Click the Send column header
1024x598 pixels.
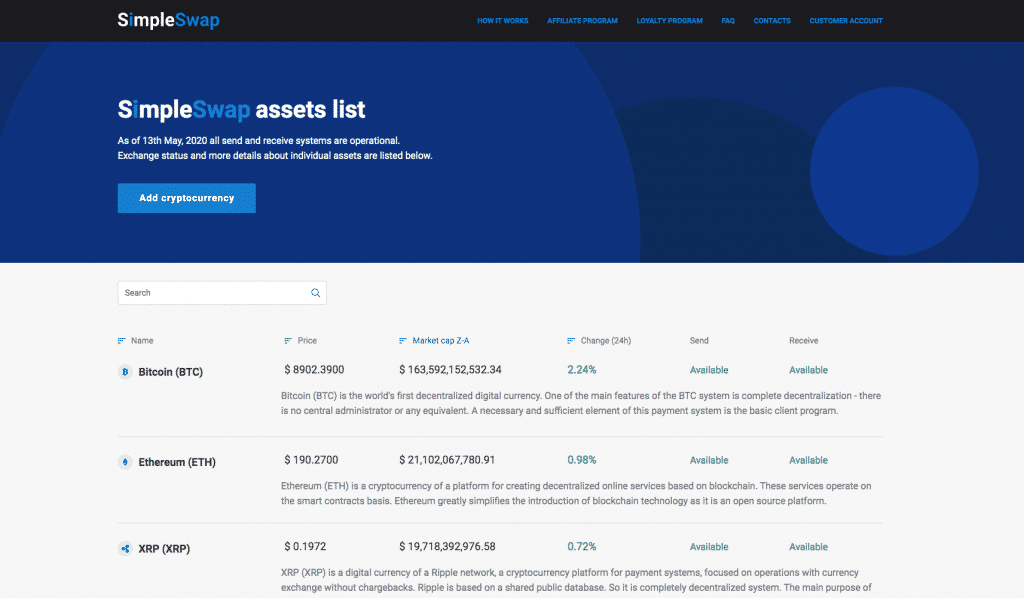click(699, 341)
